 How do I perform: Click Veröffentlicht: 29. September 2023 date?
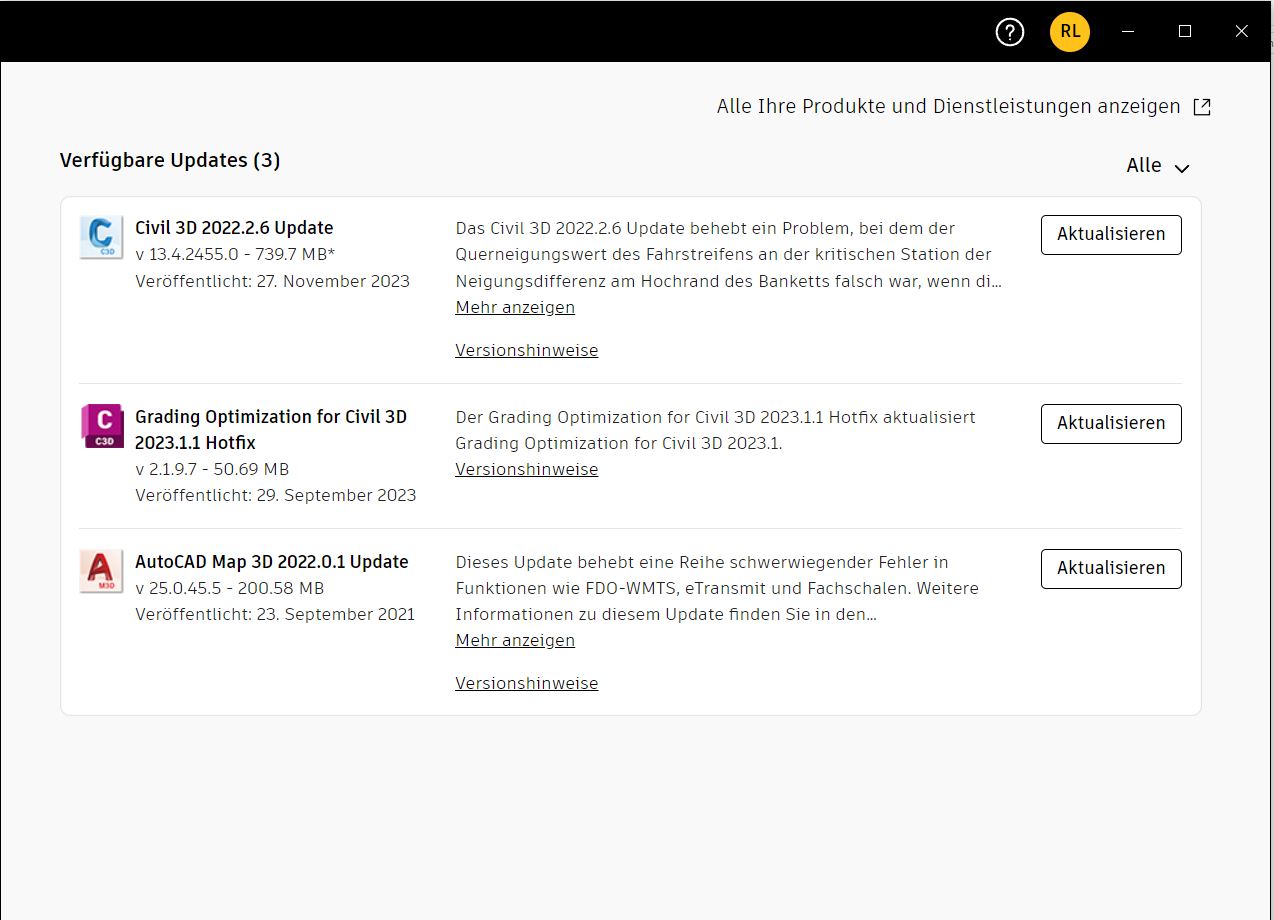pyautogui.click(x=276, y=496)
